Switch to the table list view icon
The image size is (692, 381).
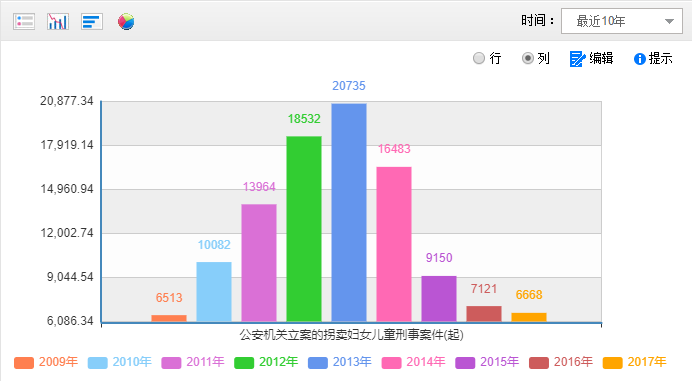click(x=24, y=21)
